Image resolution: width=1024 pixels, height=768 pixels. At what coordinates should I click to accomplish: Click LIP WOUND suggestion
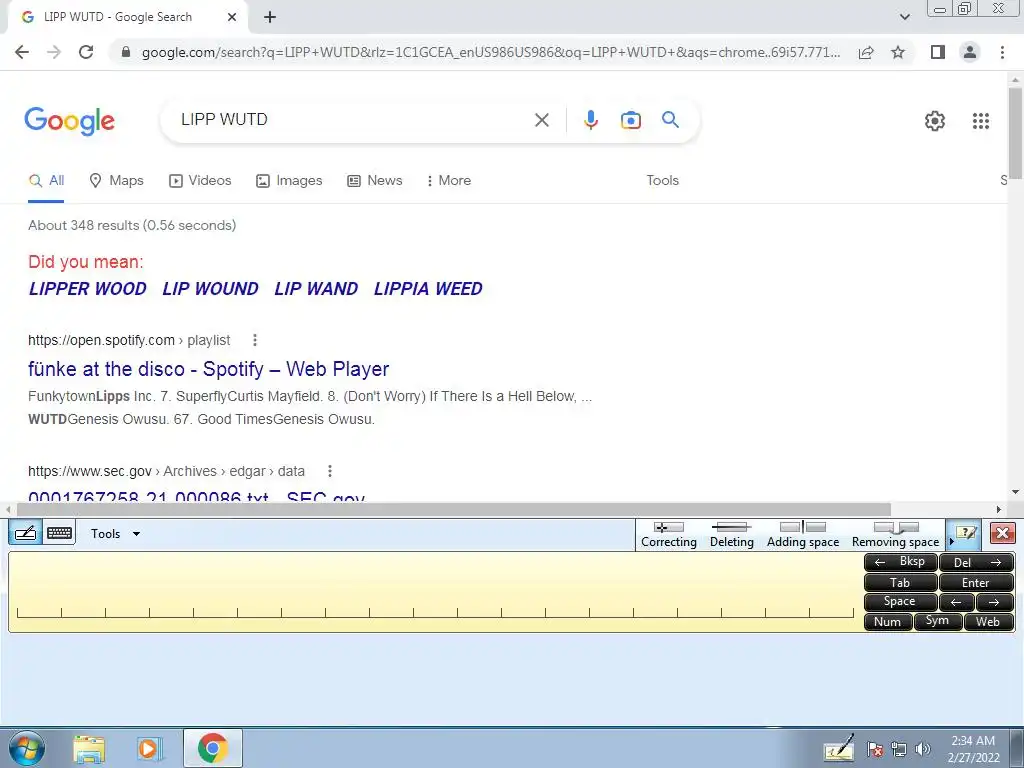[x=210, y=289]
